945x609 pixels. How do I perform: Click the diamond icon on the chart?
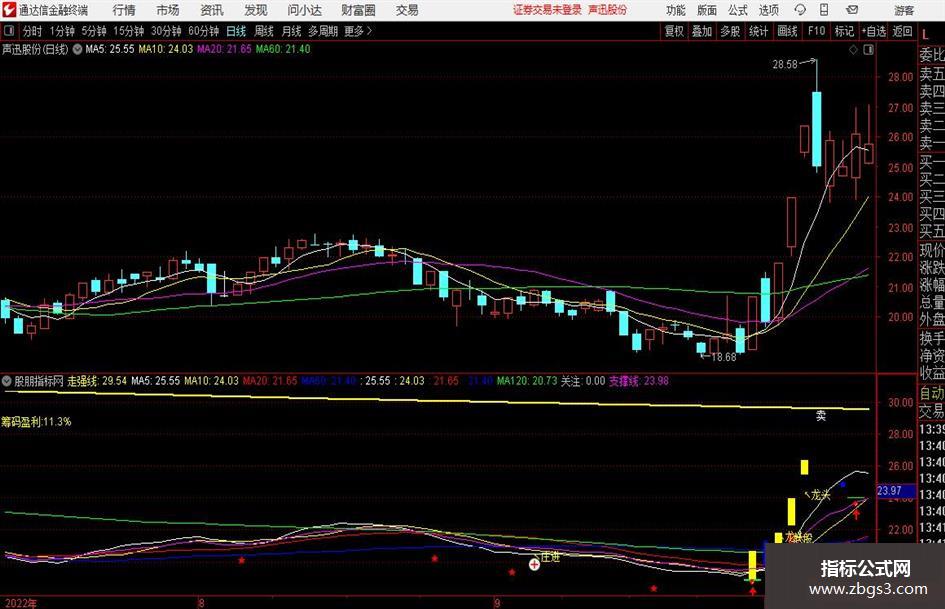(853, 50)
